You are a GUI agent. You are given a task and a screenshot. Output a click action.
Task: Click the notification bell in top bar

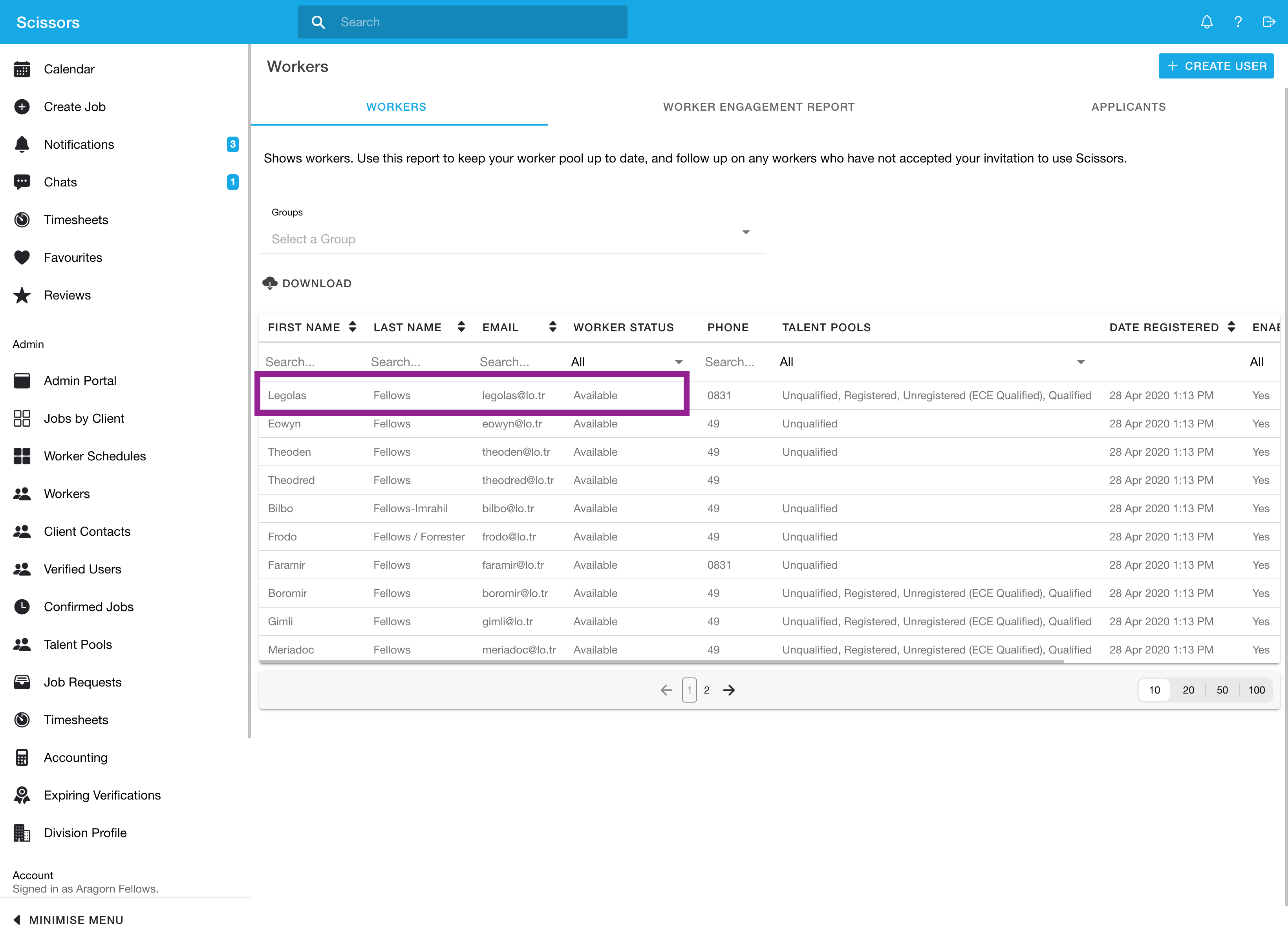1206,22
